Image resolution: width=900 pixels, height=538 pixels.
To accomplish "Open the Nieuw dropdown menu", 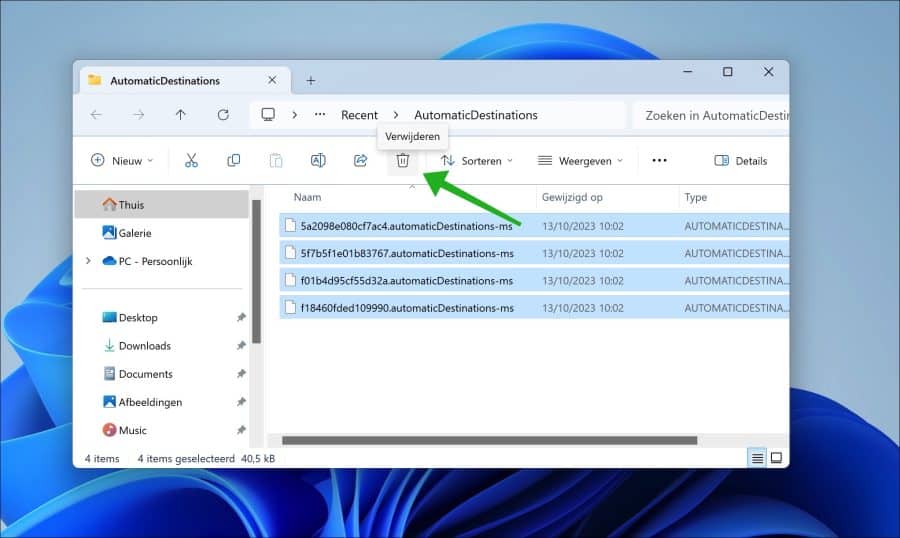I will [122, 160].
